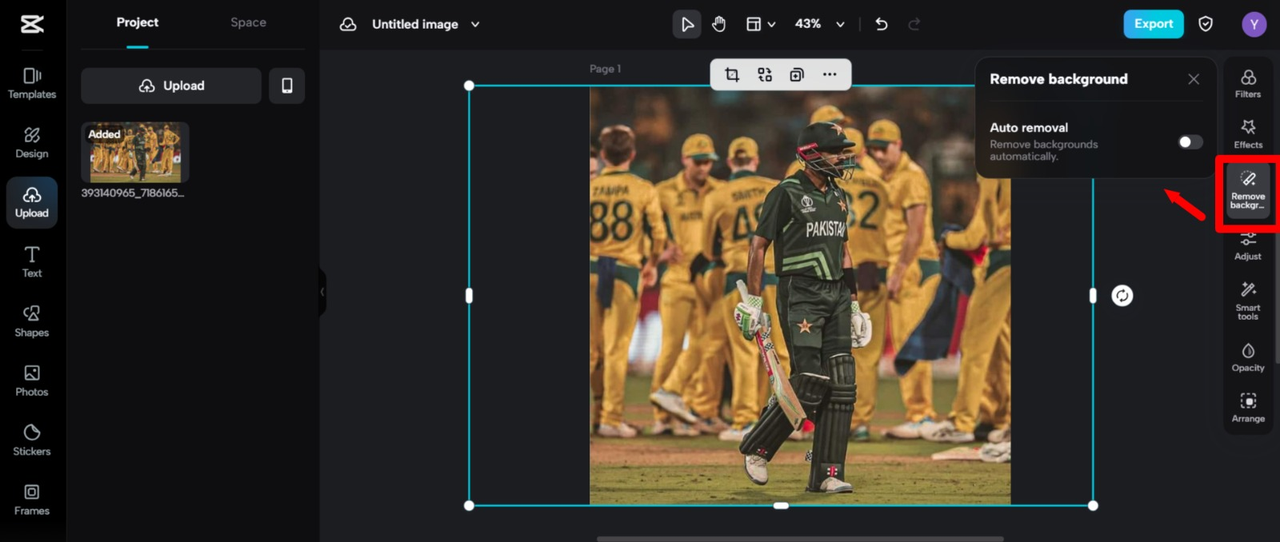The image size is (1280, 542).
Task: Undo the last action
Action: point(881,24)
